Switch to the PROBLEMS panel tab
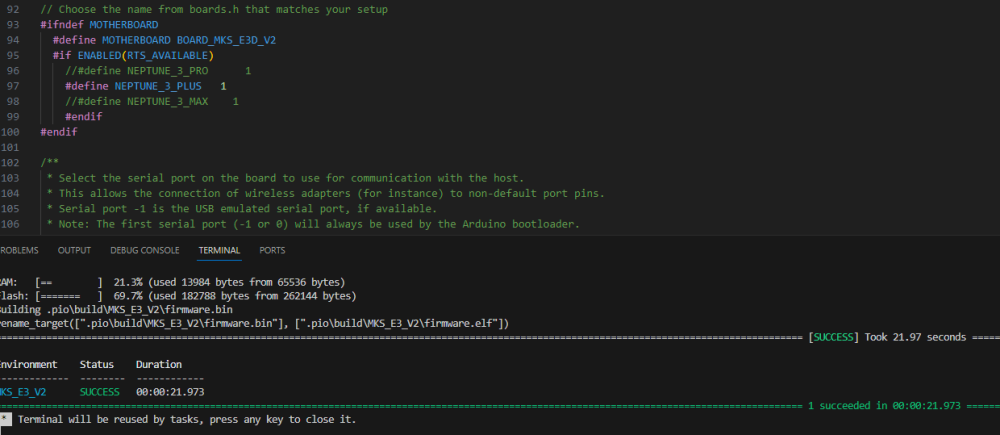The image size is (1000, 435). click(x=19, y=250)
